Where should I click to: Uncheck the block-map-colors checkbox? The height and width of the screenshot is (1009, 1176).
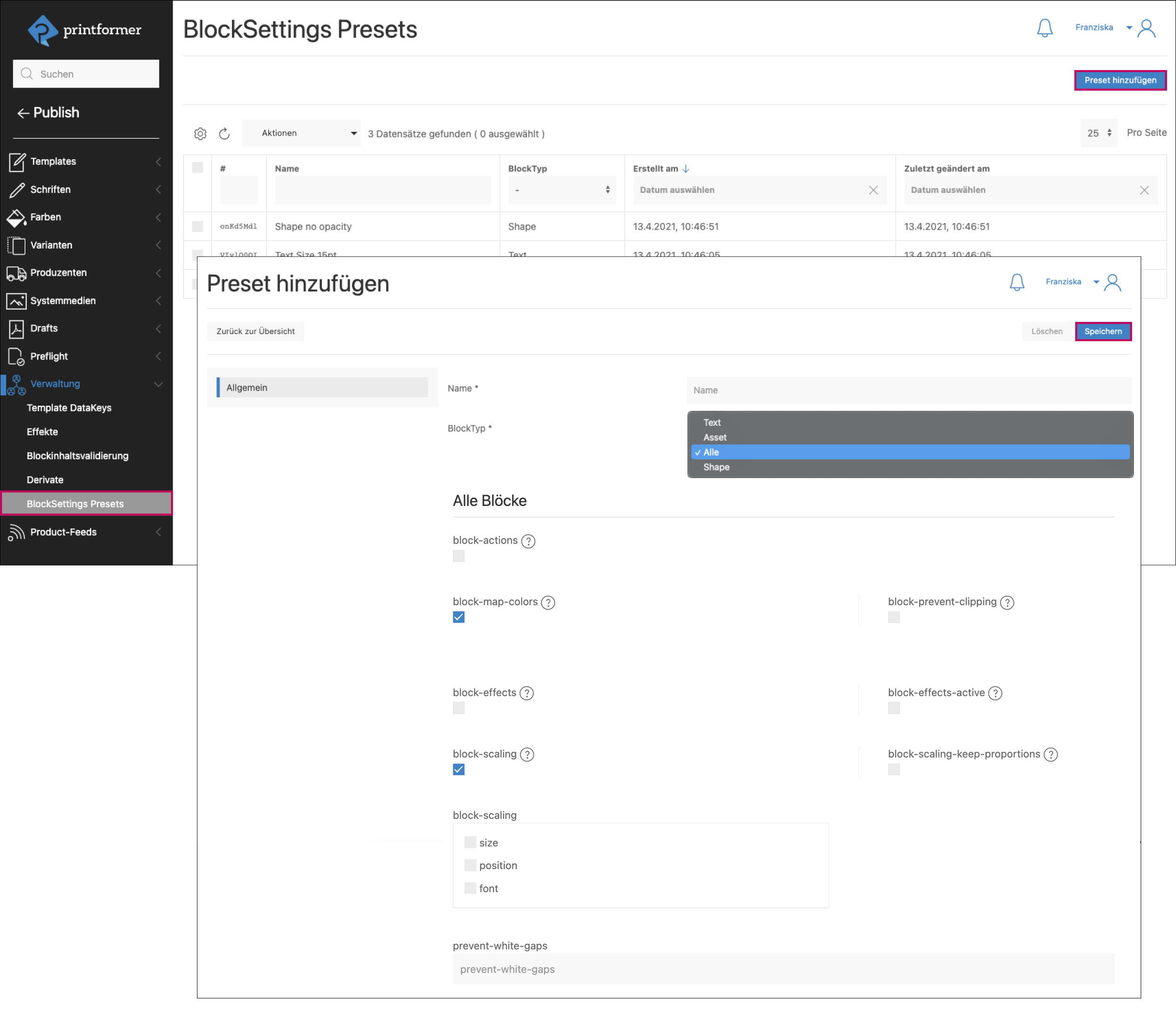click(459, 617)
